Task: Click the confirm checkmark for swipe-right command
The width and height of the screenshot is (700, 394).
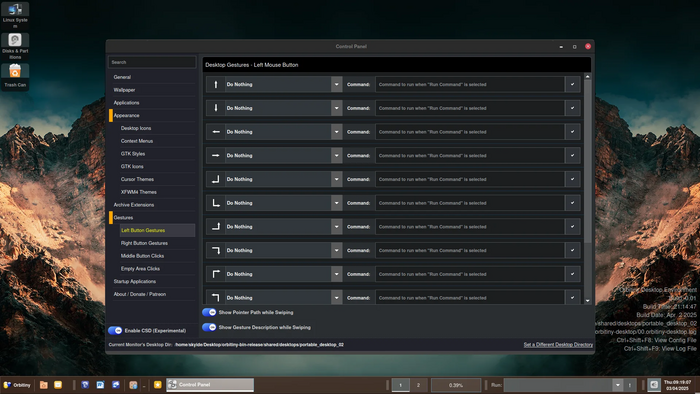Action: pyautogui.click(x=572, y=155)
